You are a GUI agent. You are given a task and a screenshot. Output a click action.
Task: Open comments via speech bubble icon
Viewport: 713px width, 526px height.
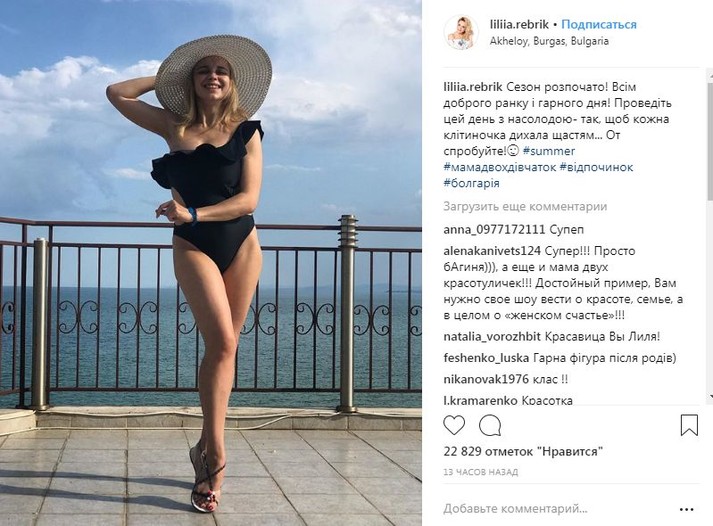coord(490,426)
